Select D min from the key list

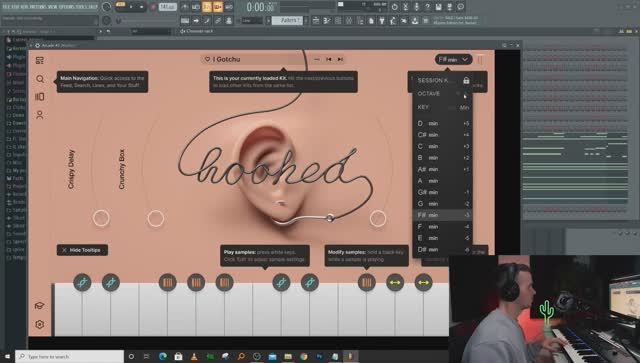click(442, 123)
